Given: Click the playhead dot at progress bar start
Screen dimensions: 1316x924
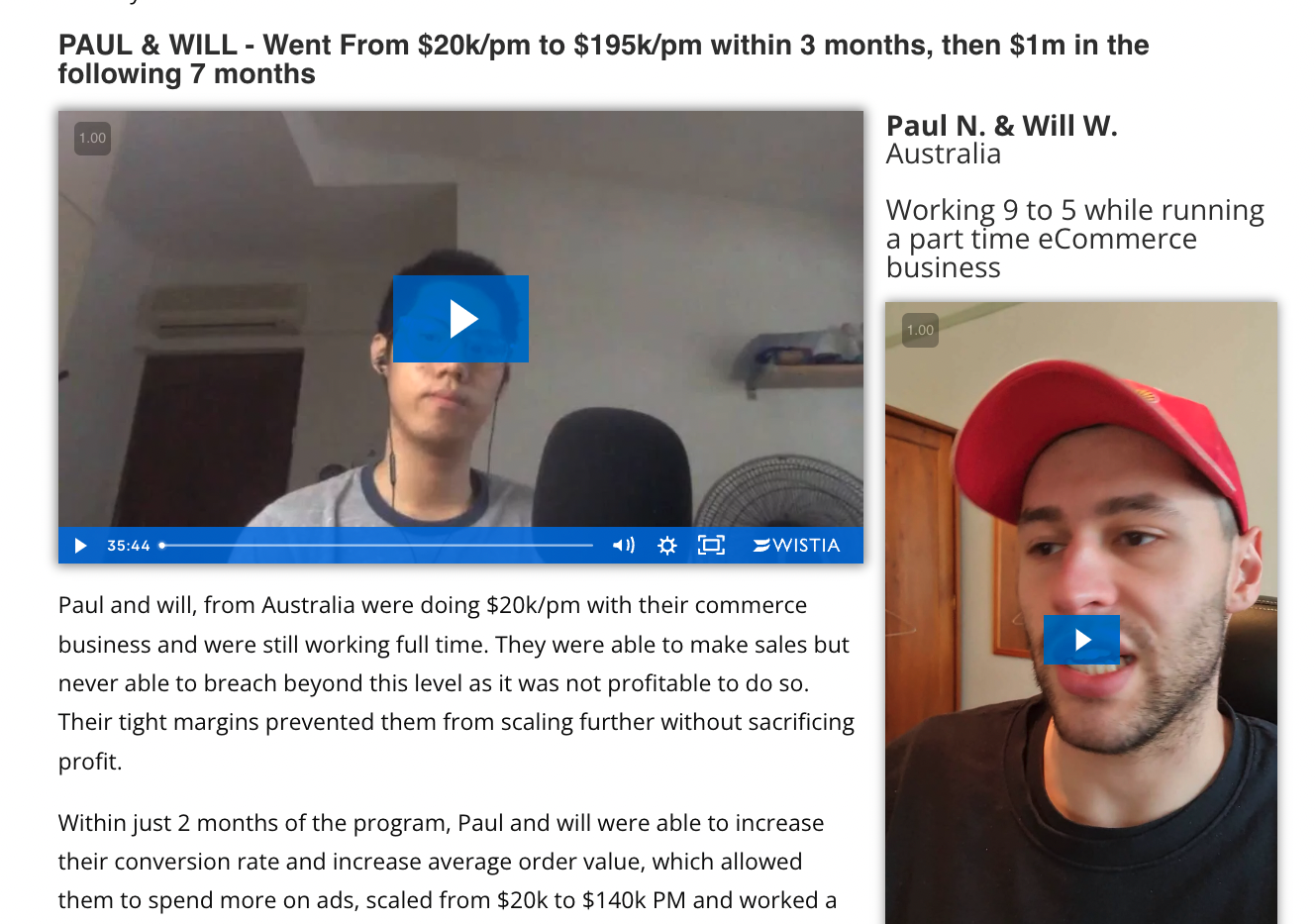Looking at the screenshot, I should [x=162, y=546].
